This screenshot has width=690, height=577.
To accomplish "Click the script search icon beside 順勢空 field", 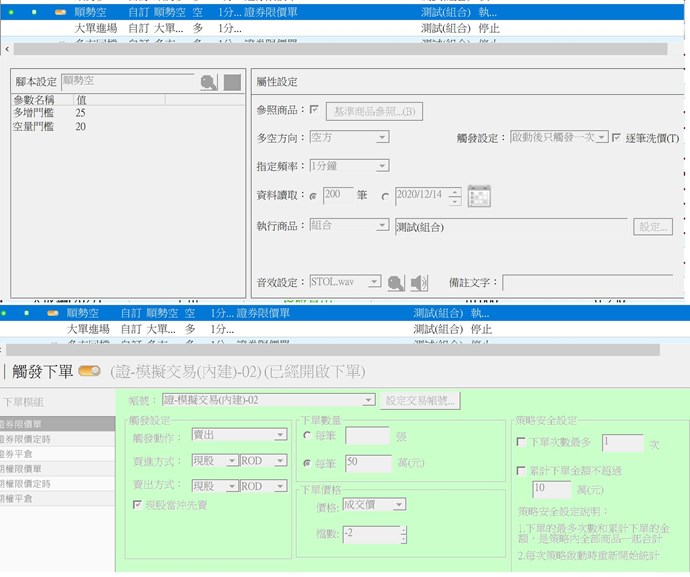I will 208,83.
